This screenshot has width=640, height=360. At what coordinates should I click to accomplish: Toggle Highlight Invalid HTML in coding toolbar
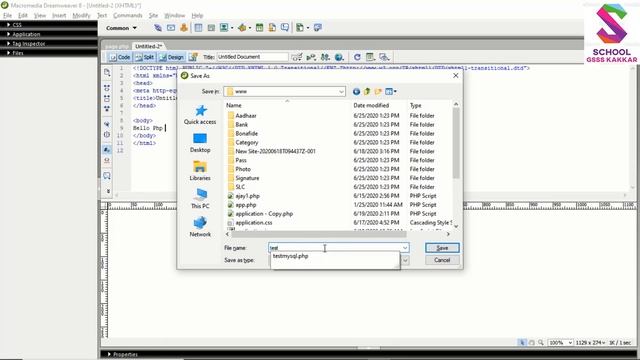[107, 160]
